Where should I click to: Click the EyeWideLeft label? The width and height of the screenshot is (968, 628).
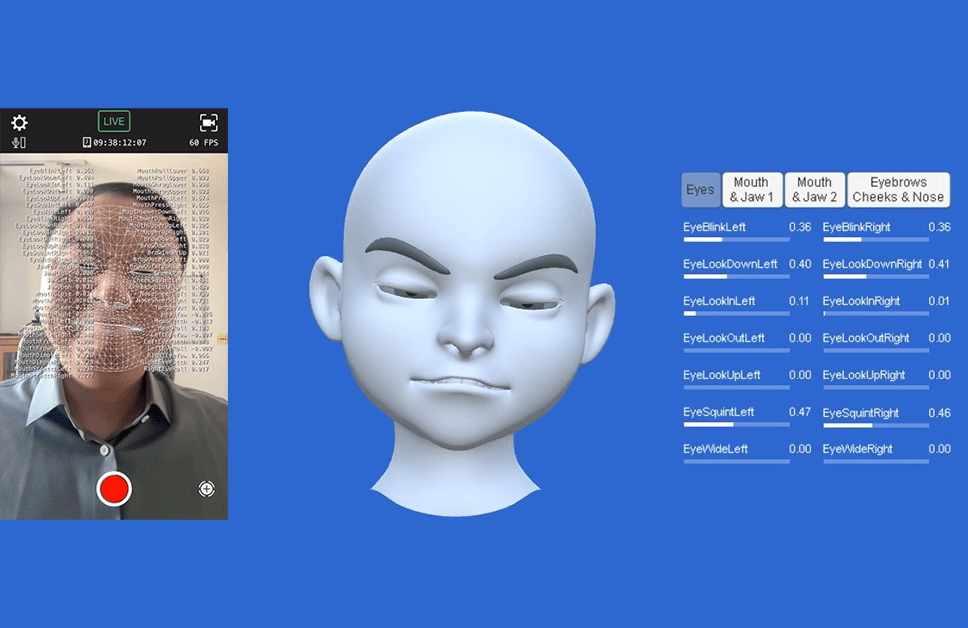(x=715, y=449)
